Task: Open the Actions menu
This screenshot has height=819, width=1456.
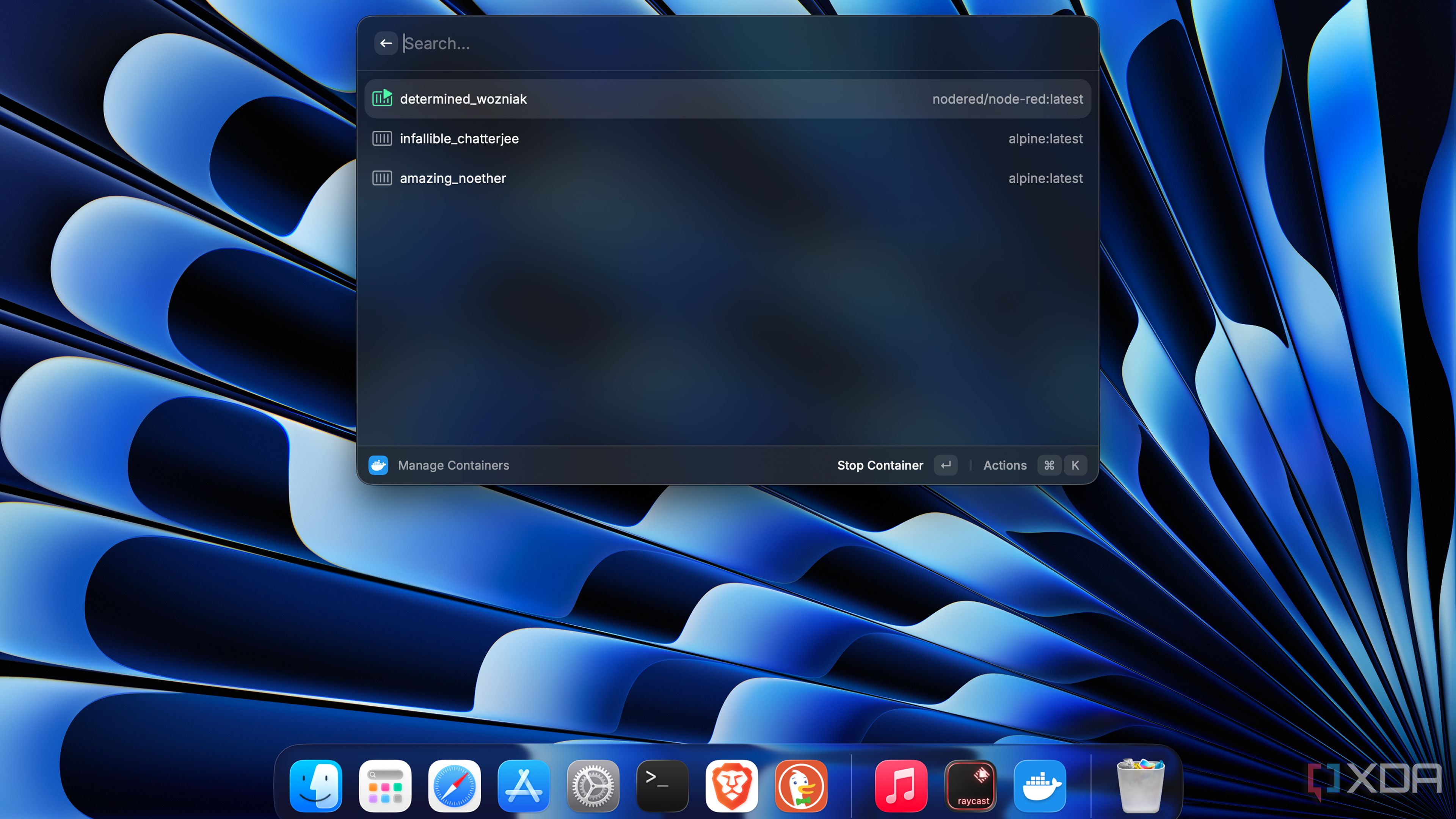Action: (x=1005, y=465)
